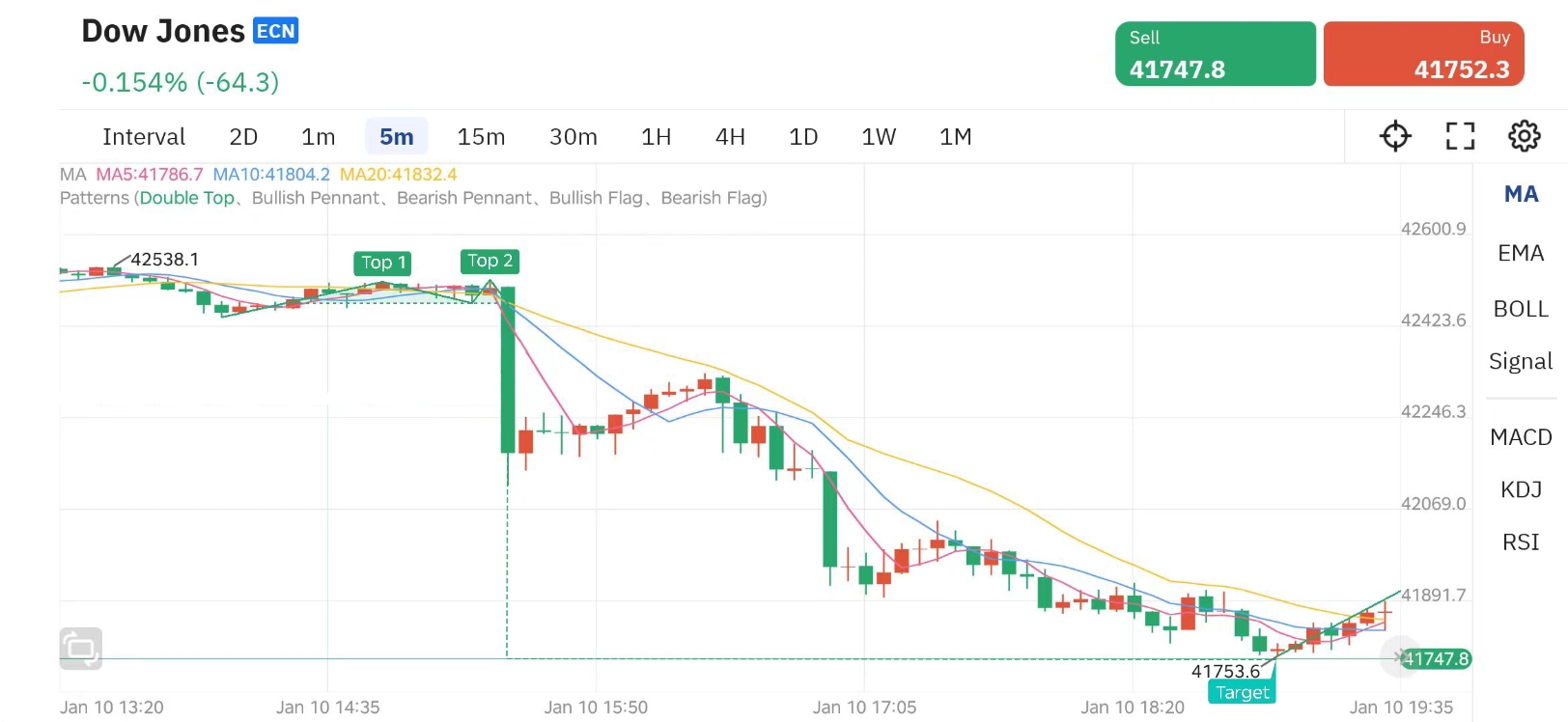Screen dimensions: 1568x722
Task: Select the Top 2 pattern marker
Action: point(490,261)
